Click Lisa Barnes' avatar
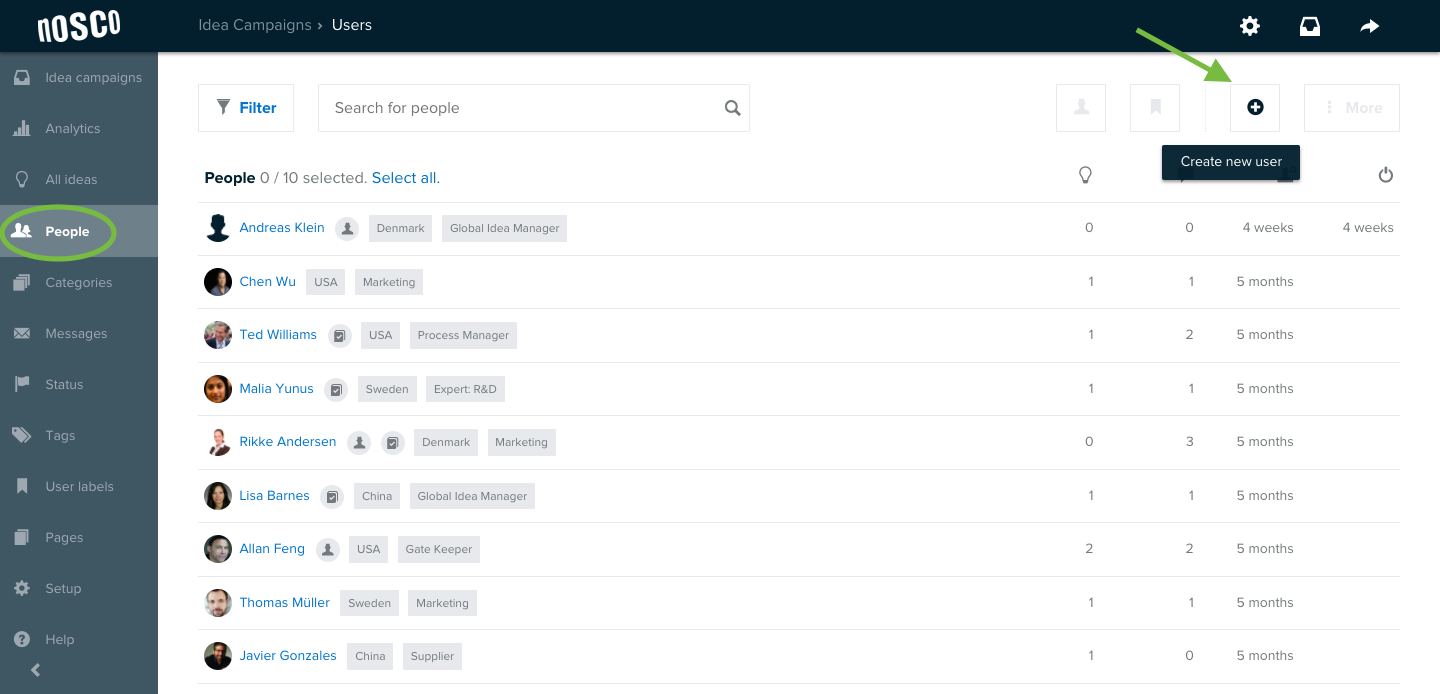 pyautogui.click(x=218, y=496)
